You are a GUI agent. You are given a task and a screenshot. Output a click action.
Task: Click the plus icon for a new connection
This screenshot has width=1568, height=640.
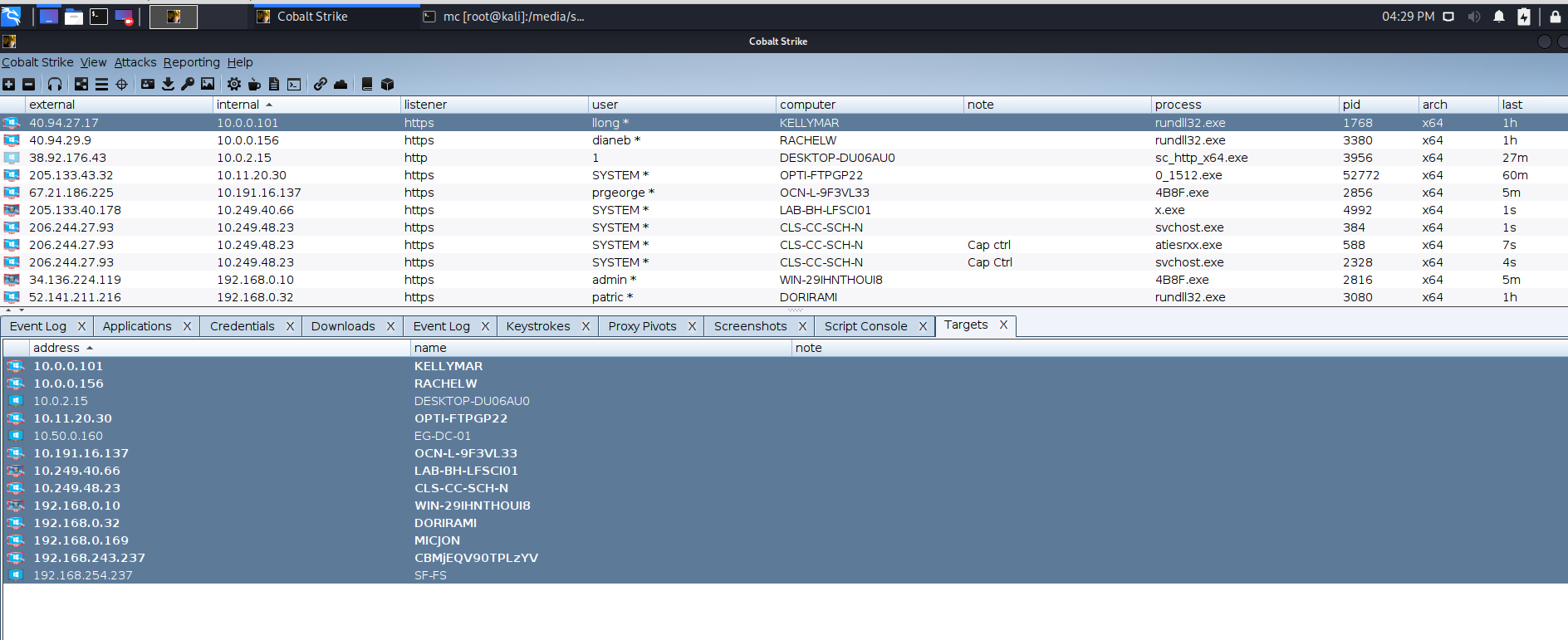pos(9,84)
